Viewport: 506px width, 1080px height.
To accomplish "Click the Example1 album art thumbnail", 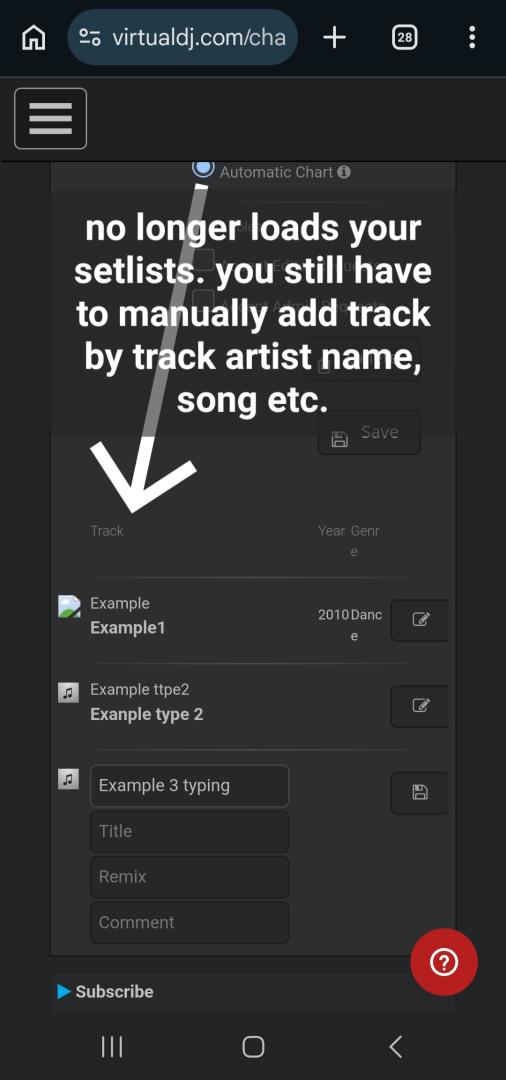I will (69, 606).
